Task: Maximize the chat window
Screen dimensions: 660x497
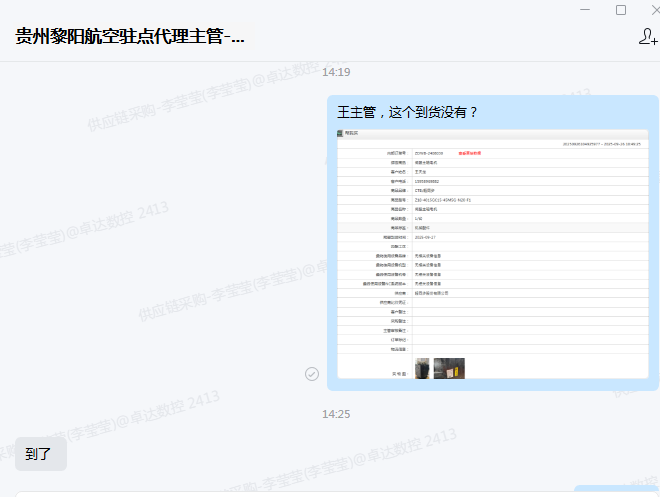Action: [x=621, y=9]
